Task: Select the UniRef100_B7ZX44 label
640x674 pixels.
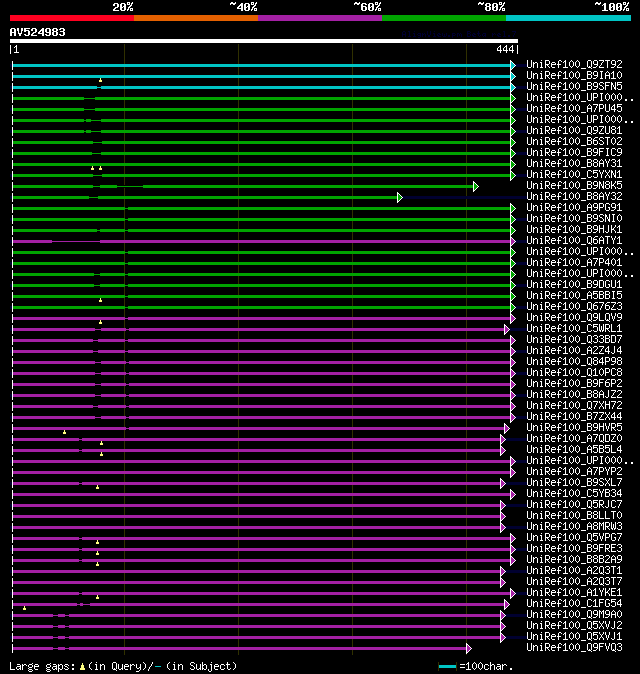Action: click(x=574, y=417)
